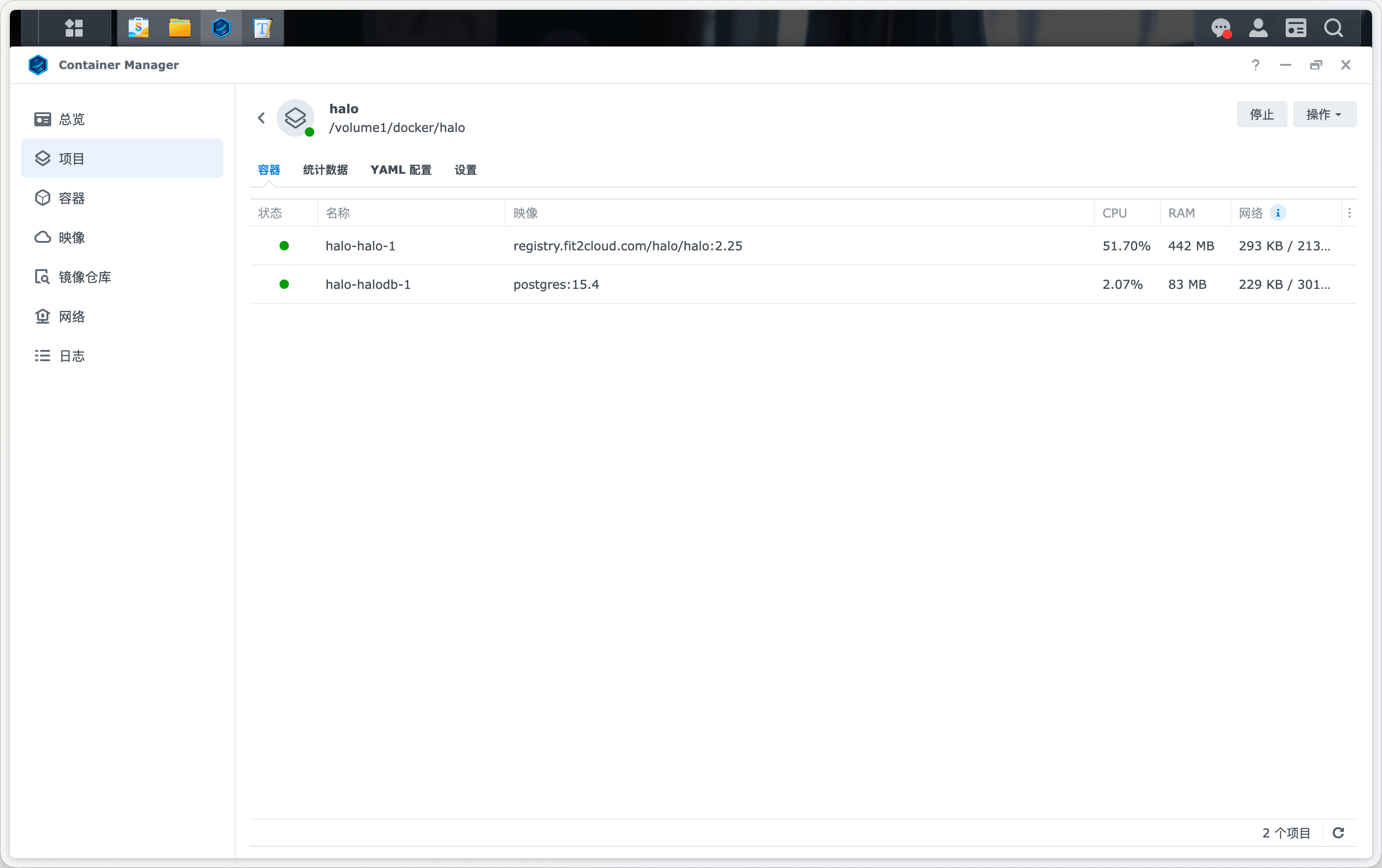Open 映像 image section in the sidebar
The image size is (1382, 868).
click(x=122, y=238)
